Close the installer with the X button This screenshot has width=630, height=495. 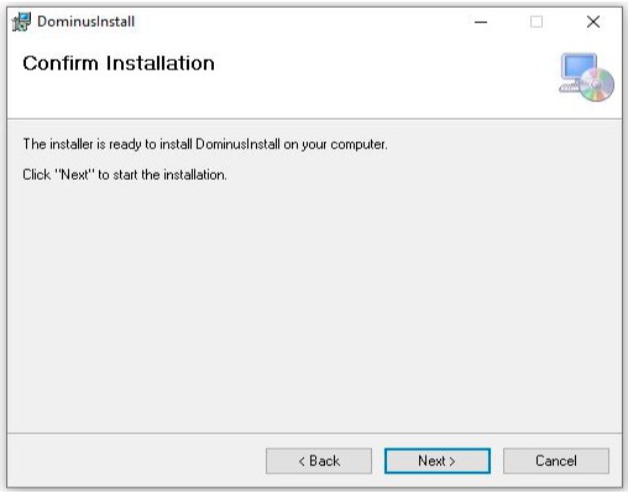click(x=593, y=22)
